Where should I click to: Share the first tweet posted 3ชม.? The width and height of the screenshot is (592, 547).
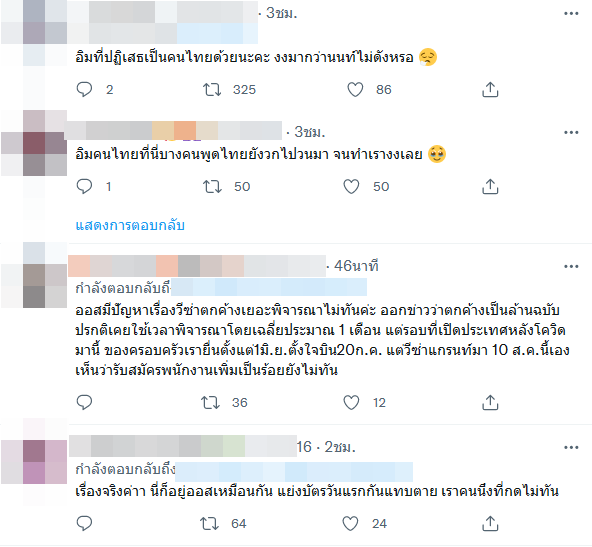pyautogui.click(x=490, y=89)
